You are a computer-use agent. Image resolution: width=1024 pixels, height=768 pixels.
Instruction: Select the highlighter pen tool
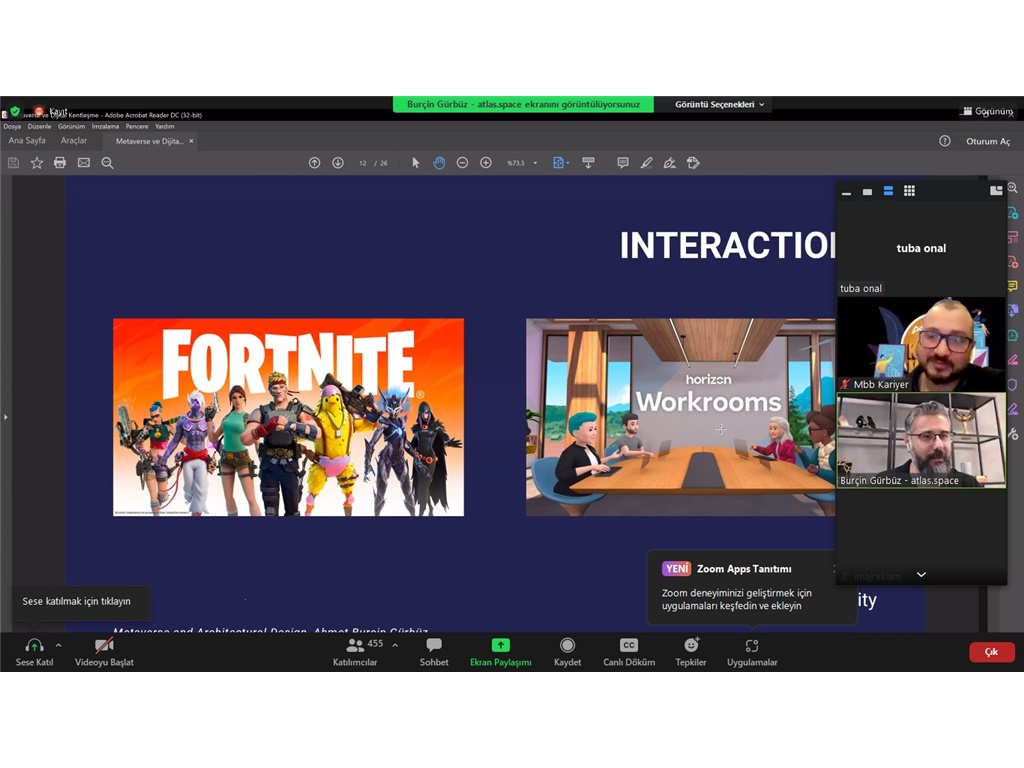pos(647,163)
